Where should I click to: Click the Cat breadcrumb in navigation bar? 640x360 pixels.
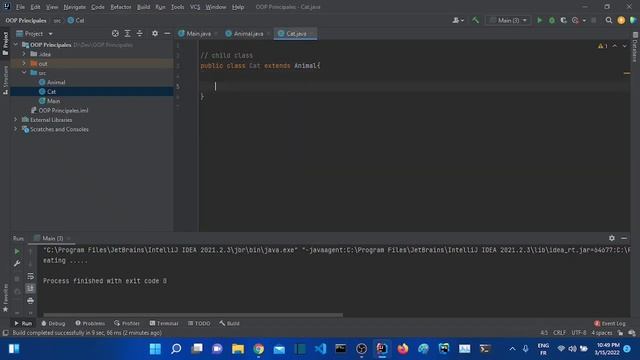76,20
